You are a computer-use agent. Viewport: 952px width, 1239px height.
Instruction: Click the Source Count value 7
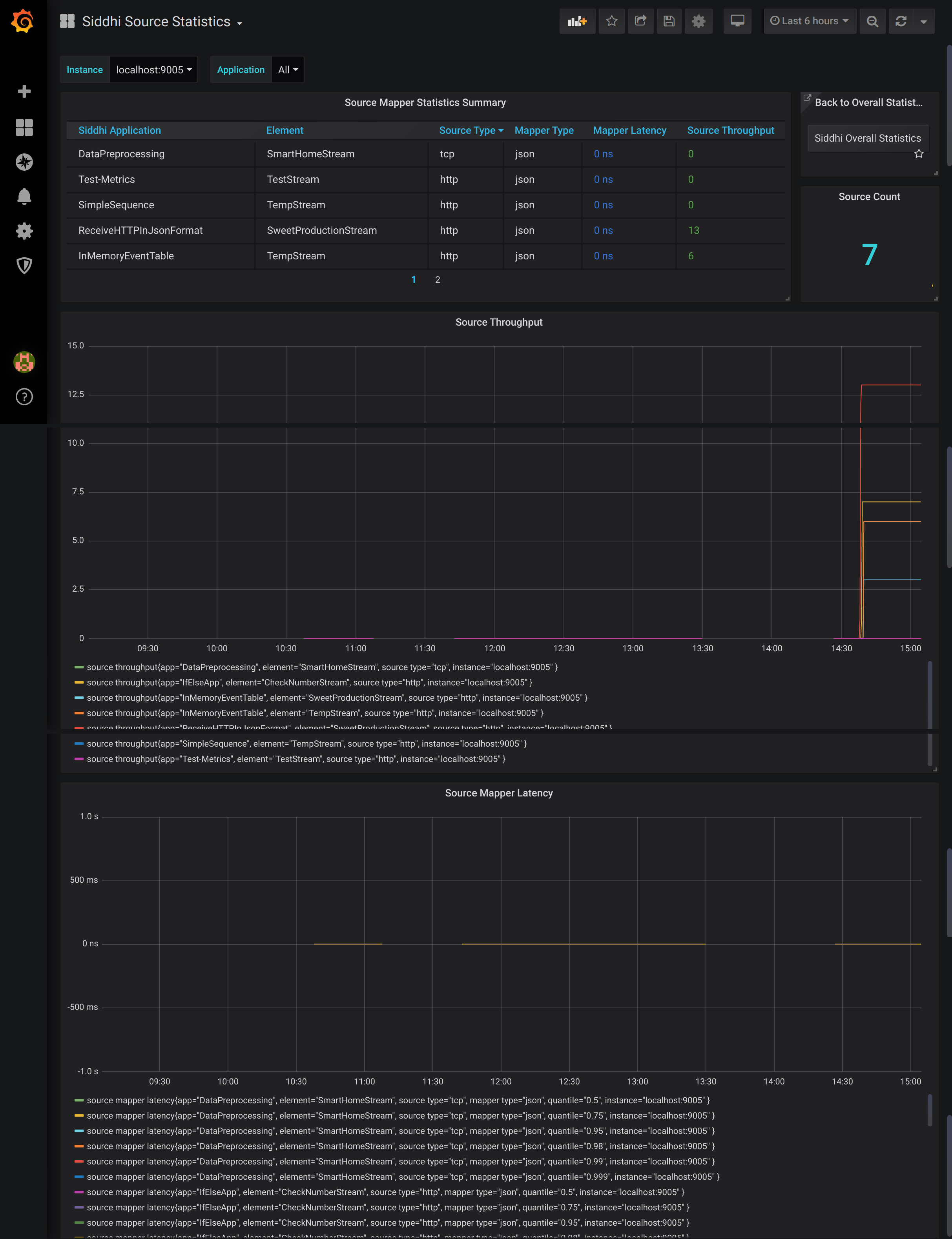click(869, 255)
